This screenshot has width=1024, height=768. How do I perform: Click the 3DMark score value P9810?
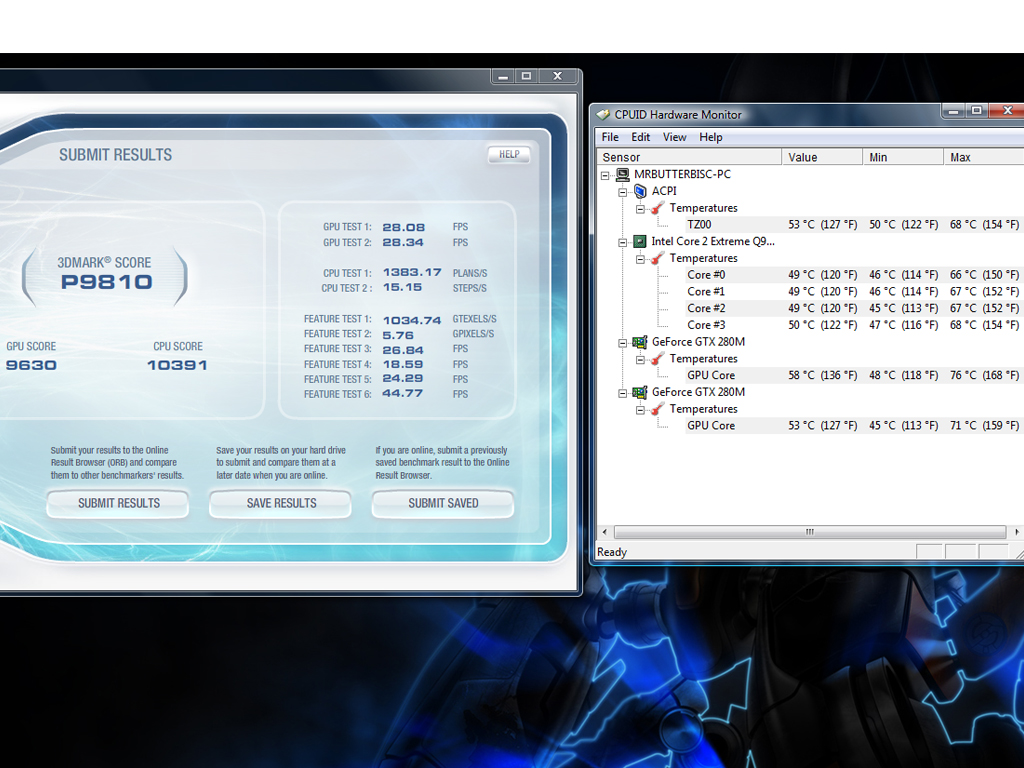point(106,282)
